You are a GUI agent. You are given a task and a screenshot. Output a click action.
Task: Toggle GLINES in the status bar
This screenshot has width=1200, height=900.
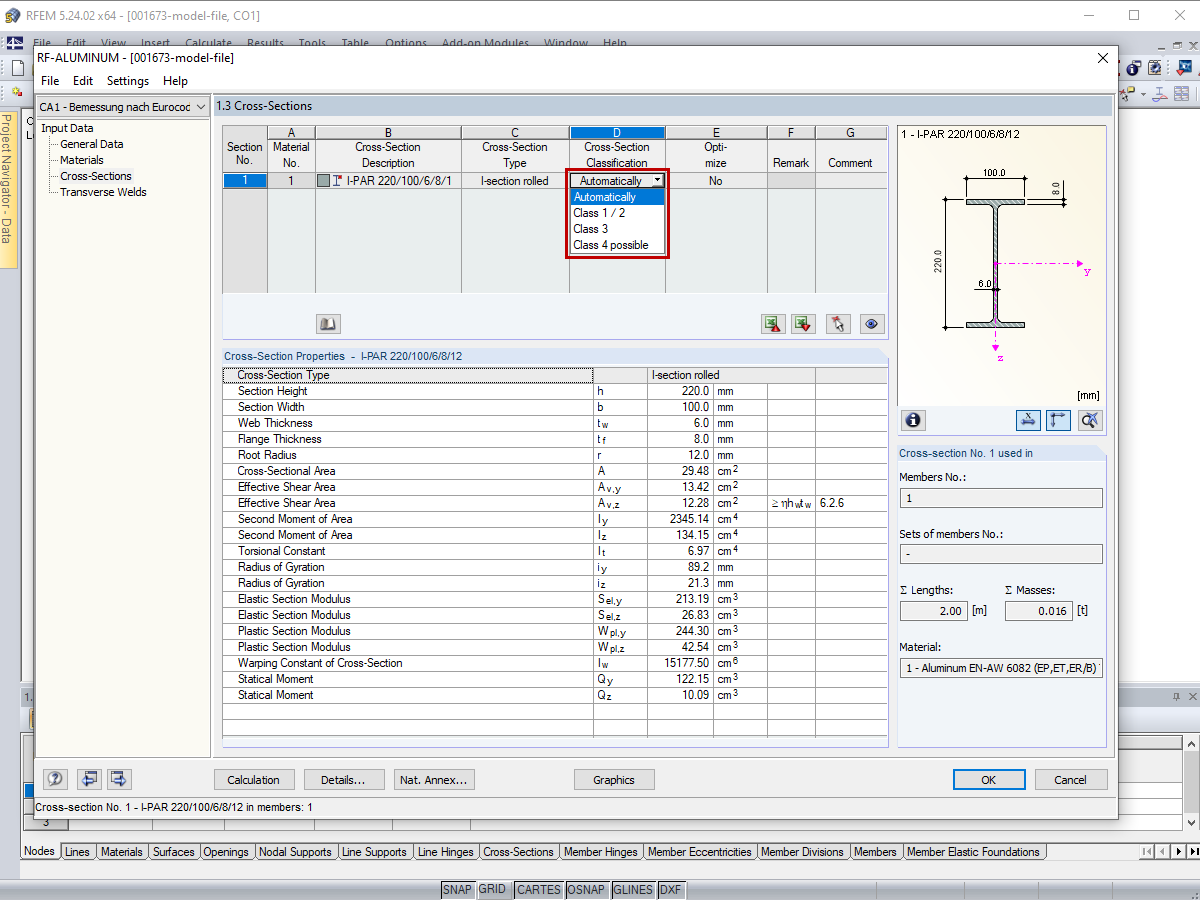coord(633,890)
